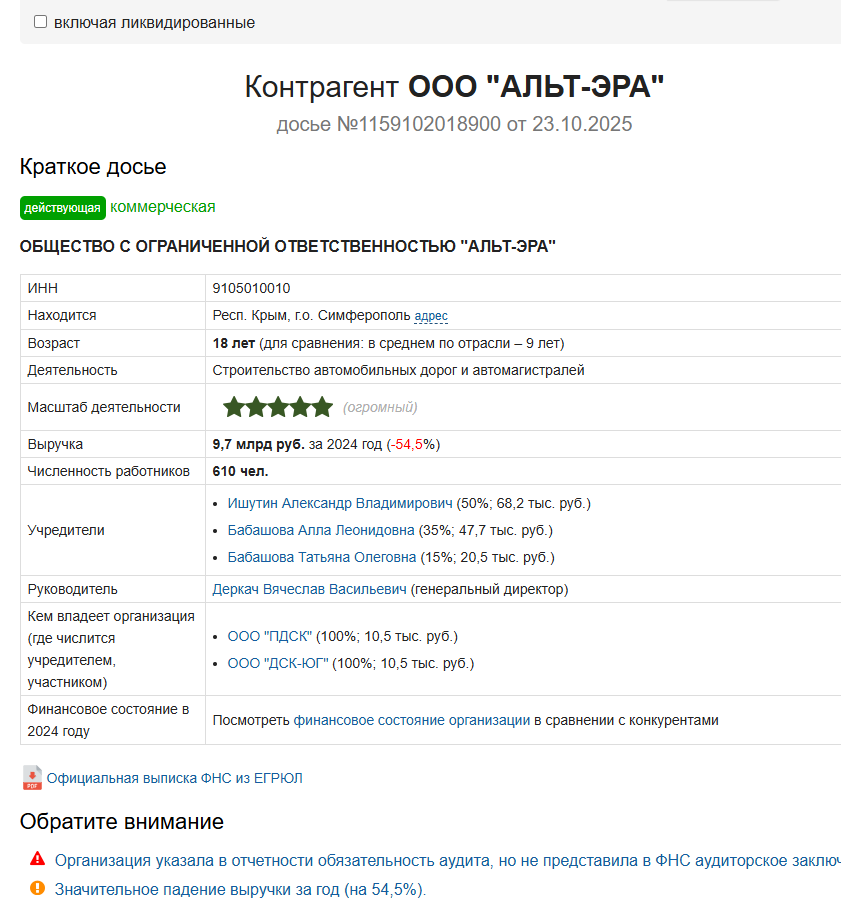Check the "включая ликвидированные" checkbox
The height and width of the screenshot is (909, 841).
(41, 22)
